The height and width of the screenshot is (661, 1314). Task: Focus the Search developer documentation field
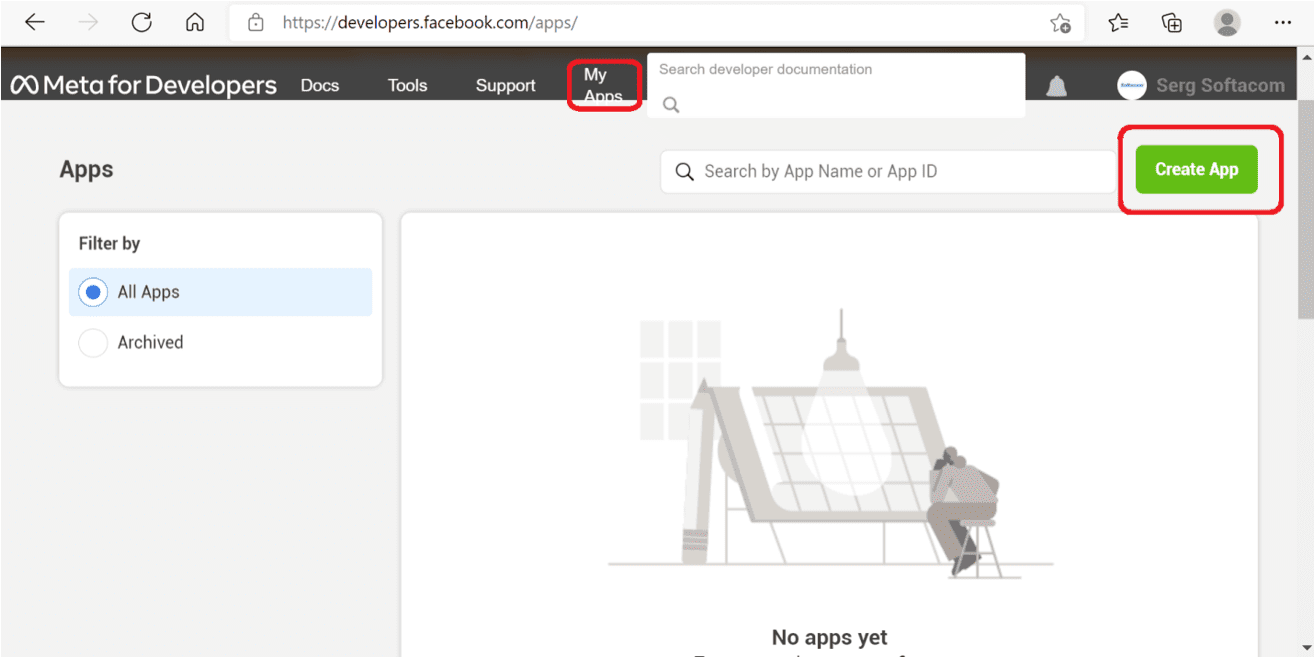[x=836, y=85]
